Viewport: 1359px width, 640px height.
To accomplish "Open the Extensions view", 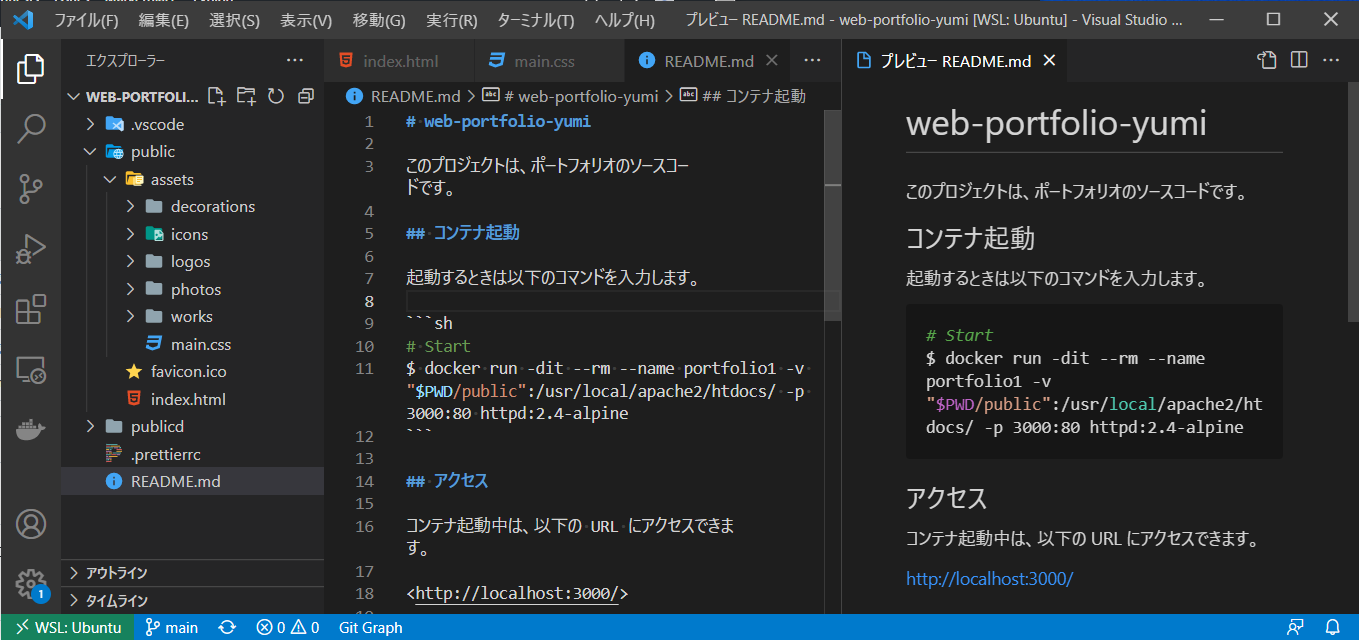I will click(x=31, y=308).
